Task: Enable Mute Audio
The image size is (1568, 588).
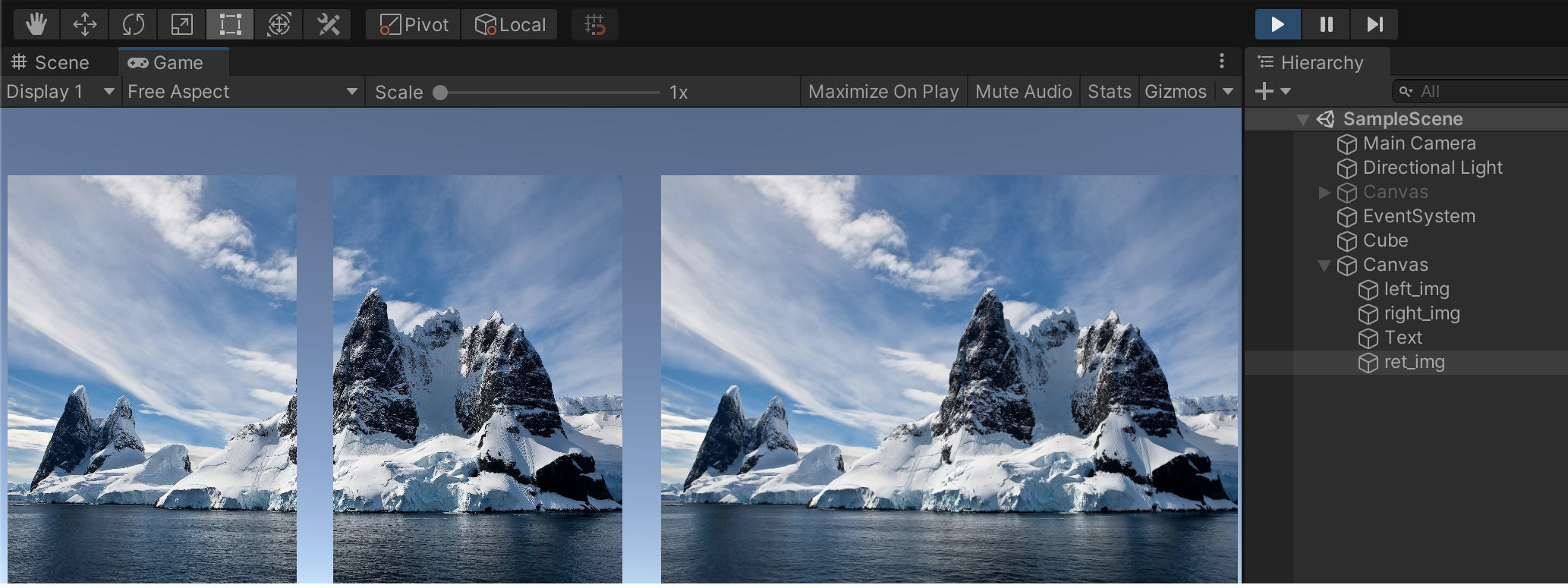Action: [1023, 92]
